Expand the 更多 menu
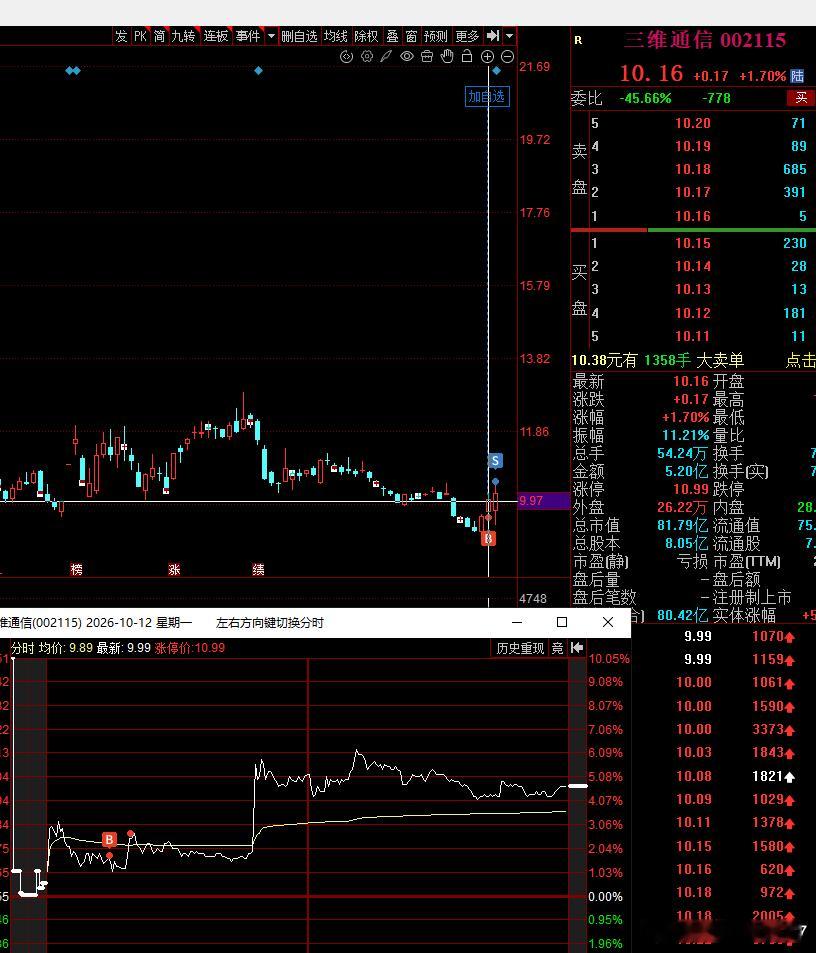 point(467,36)
